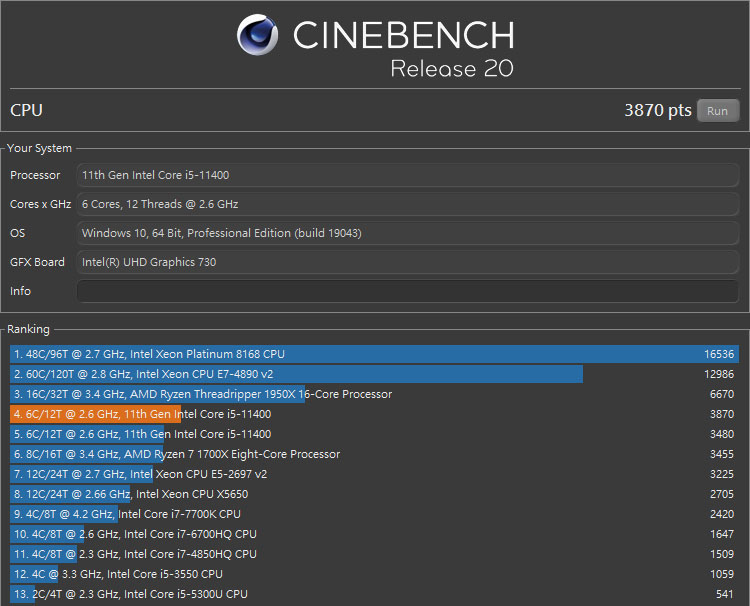This screenshot has height=606, width=750.
Task: Click the CPU Run button
Action: coord(718,110)
